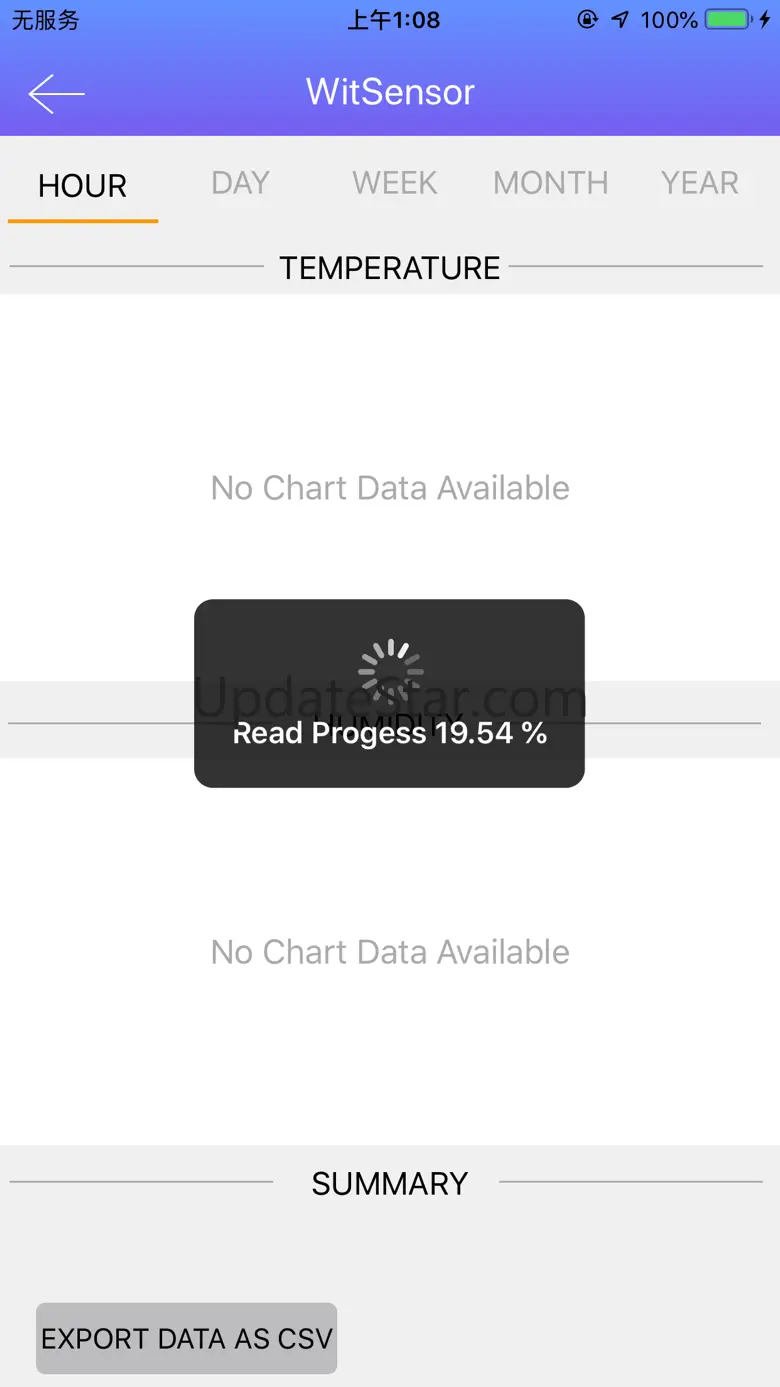The image size is (780, 1387).
Task: Switch to the DAY tab
Action: (x=240, y=183)
